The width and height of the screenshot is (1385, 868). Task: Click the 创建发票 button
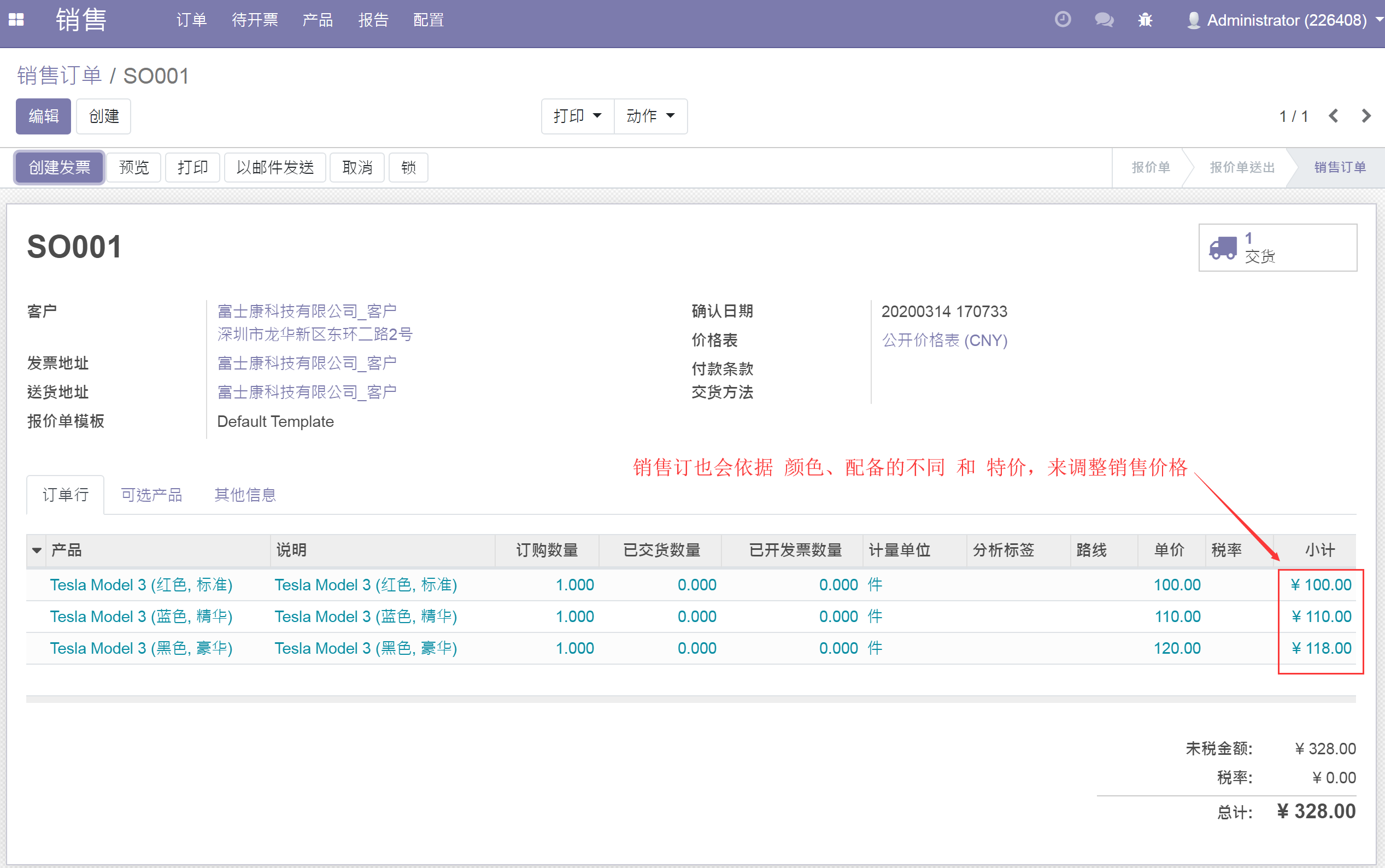[x=59, y=167]
